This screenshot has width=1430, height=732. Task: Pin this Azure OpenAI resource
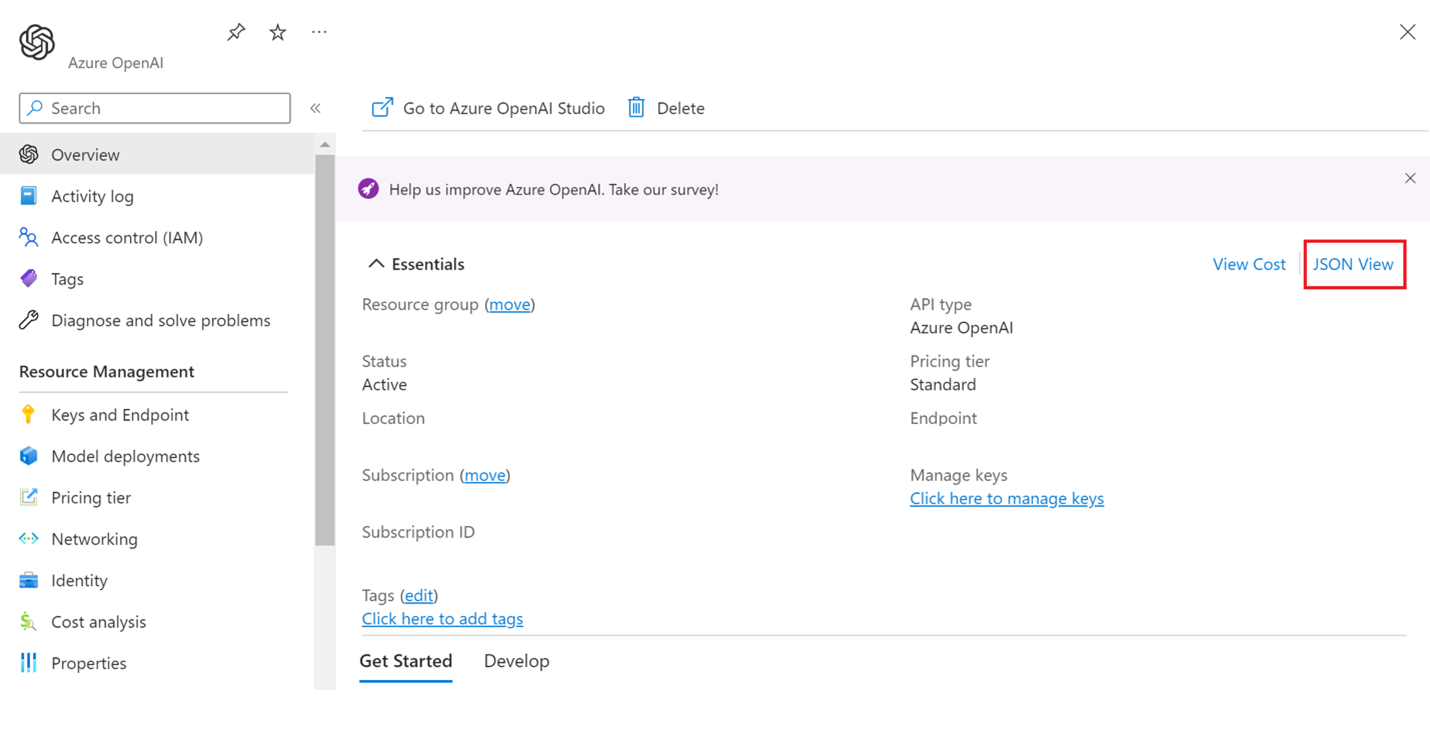pos(236,31)
